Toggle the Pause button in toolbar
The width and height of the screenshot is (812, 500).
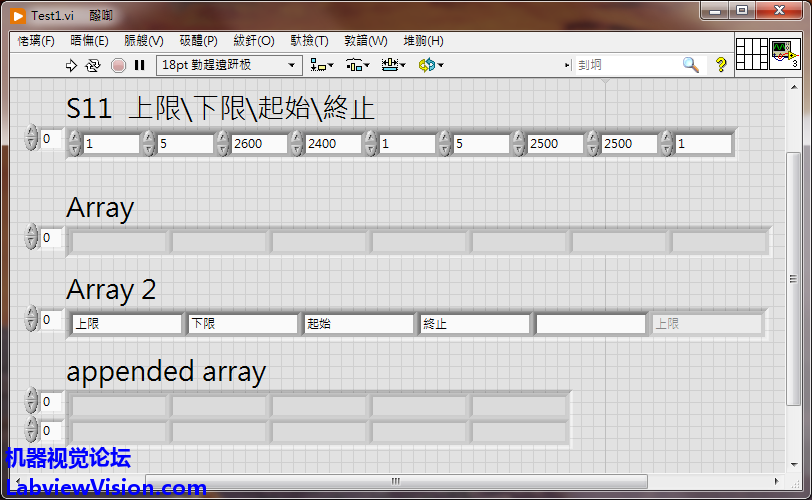click(x=140, y=65)
